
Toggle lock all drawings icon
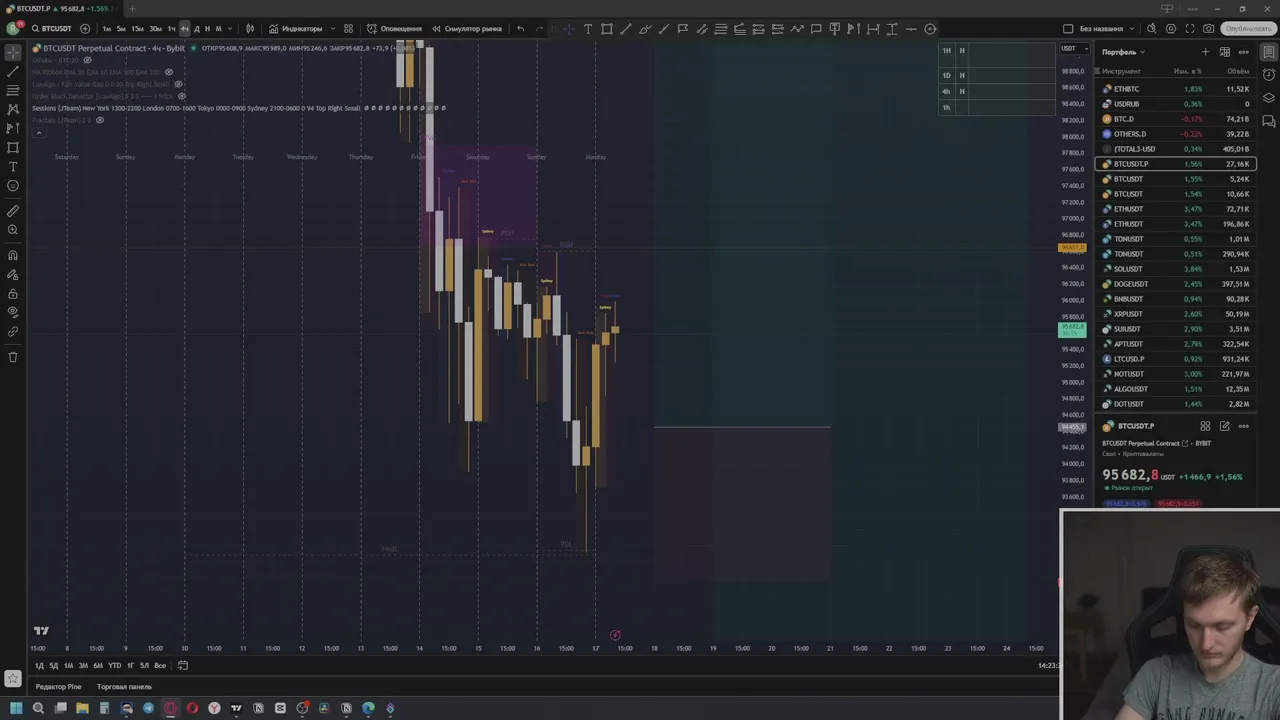click(x=13, y=294)
